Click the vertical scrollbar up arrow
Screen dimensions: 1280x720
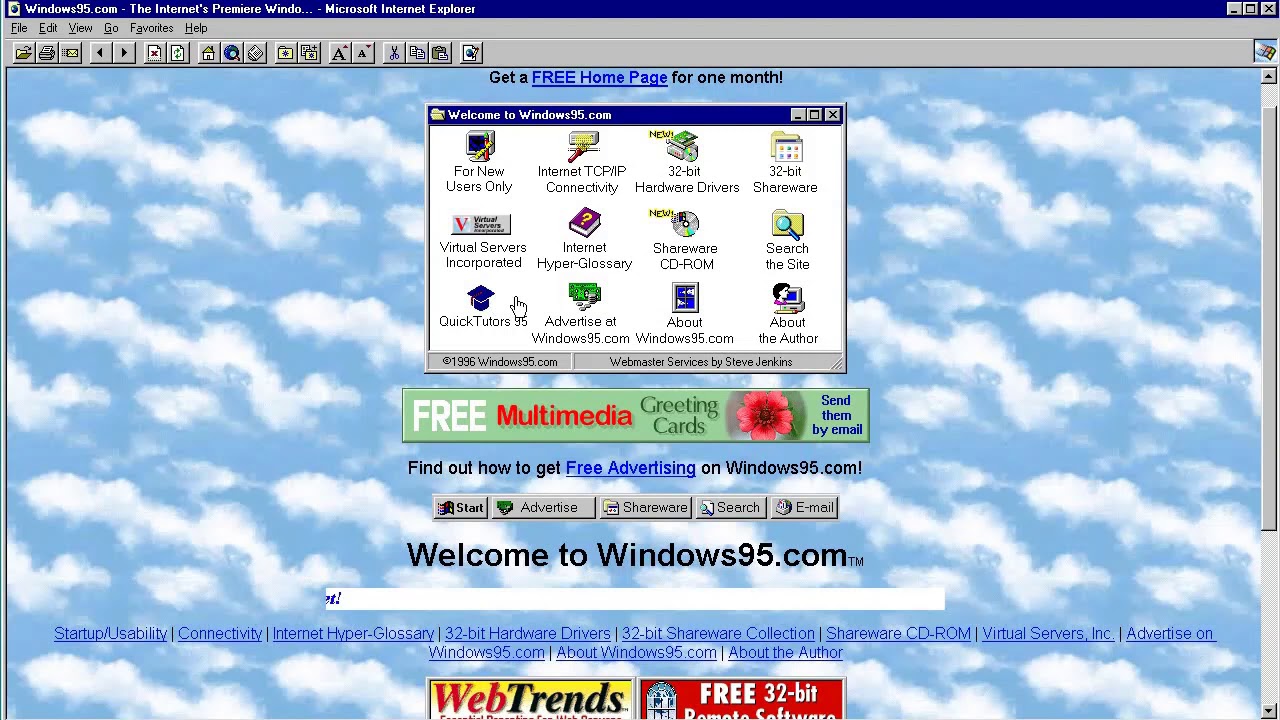tap(1268, 76)
